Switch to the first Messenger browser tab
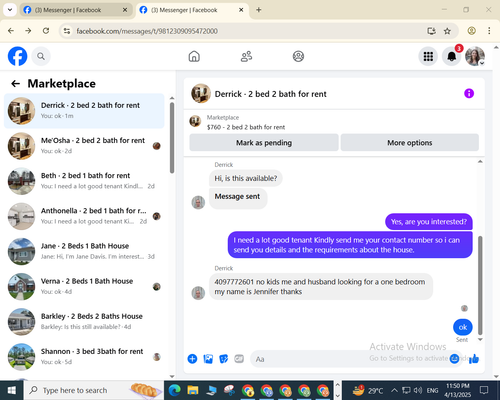The height and width of the screenshot is (400, 500). [75, 10]
